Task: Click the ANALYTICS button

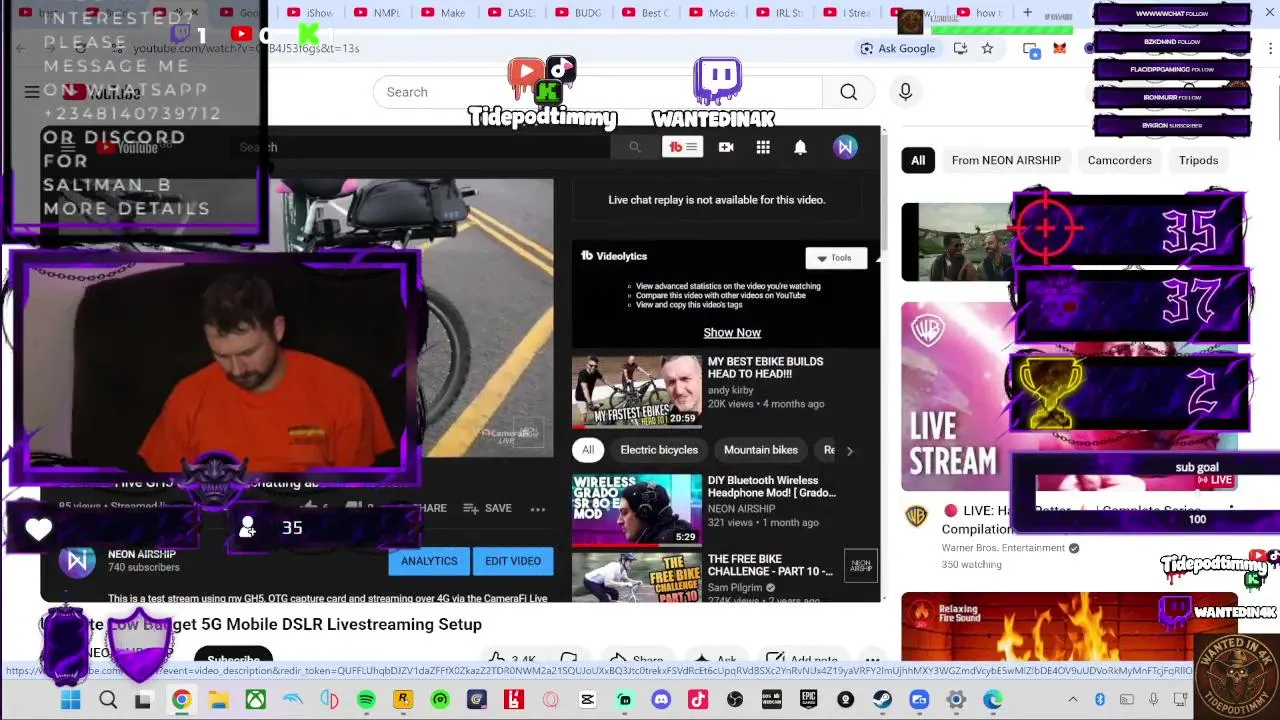Action: pyautogui.click(x=429, y=561)
